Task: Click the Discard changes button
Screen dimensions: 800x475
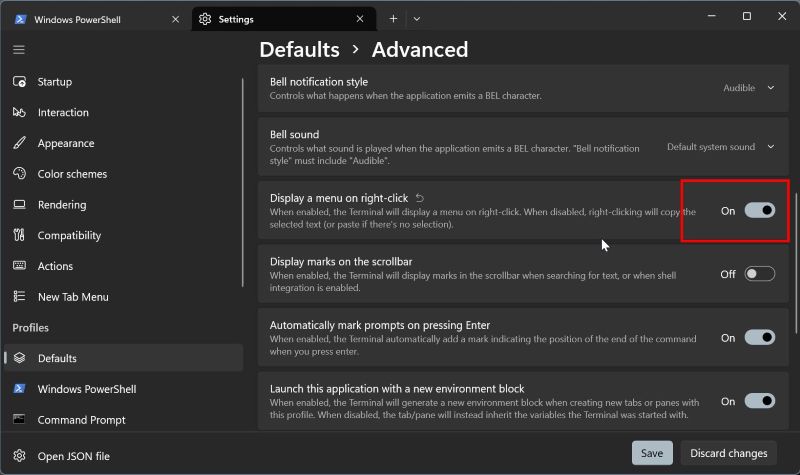Action: [x=729, y=453]
